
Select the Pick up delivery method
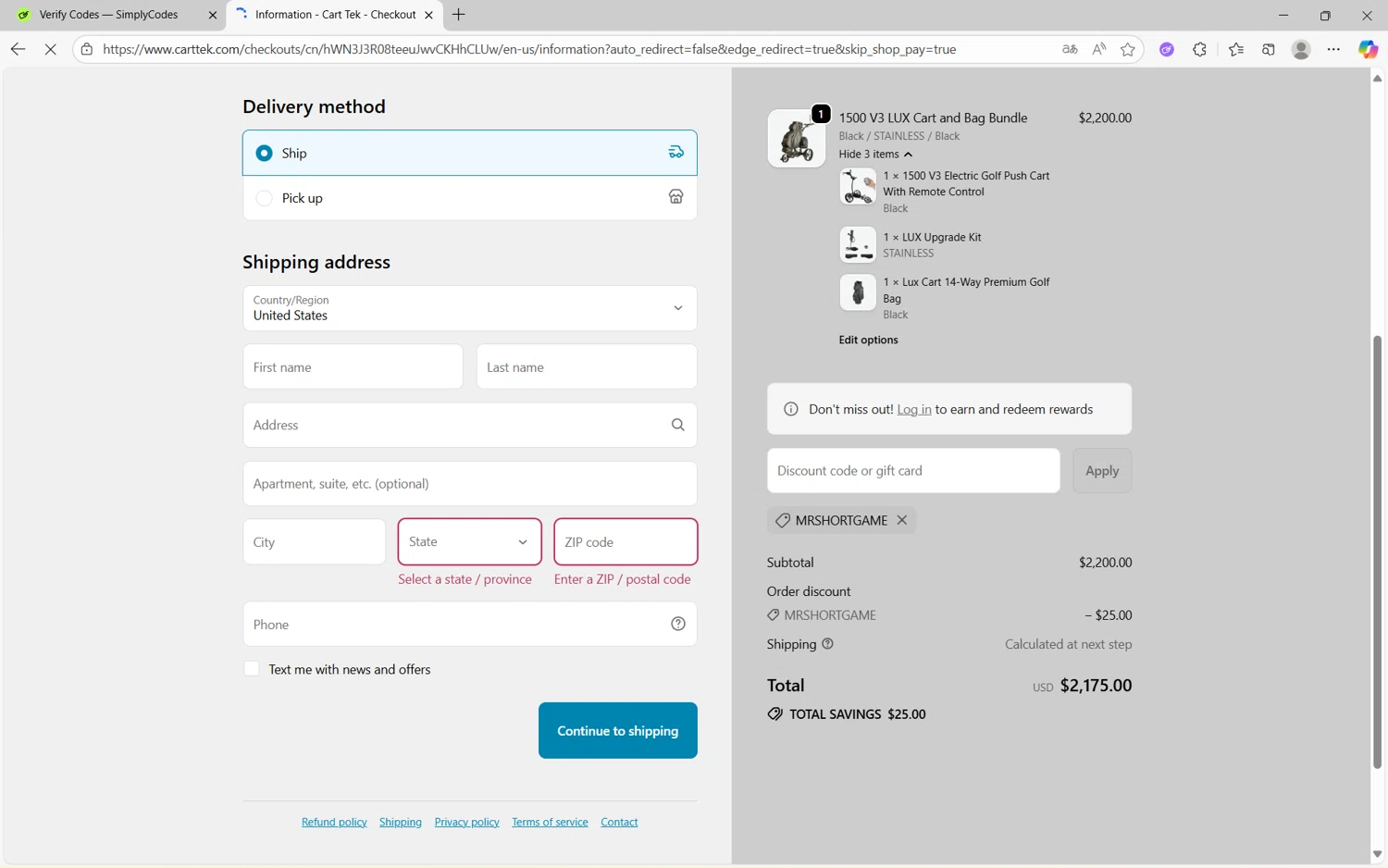469,197
